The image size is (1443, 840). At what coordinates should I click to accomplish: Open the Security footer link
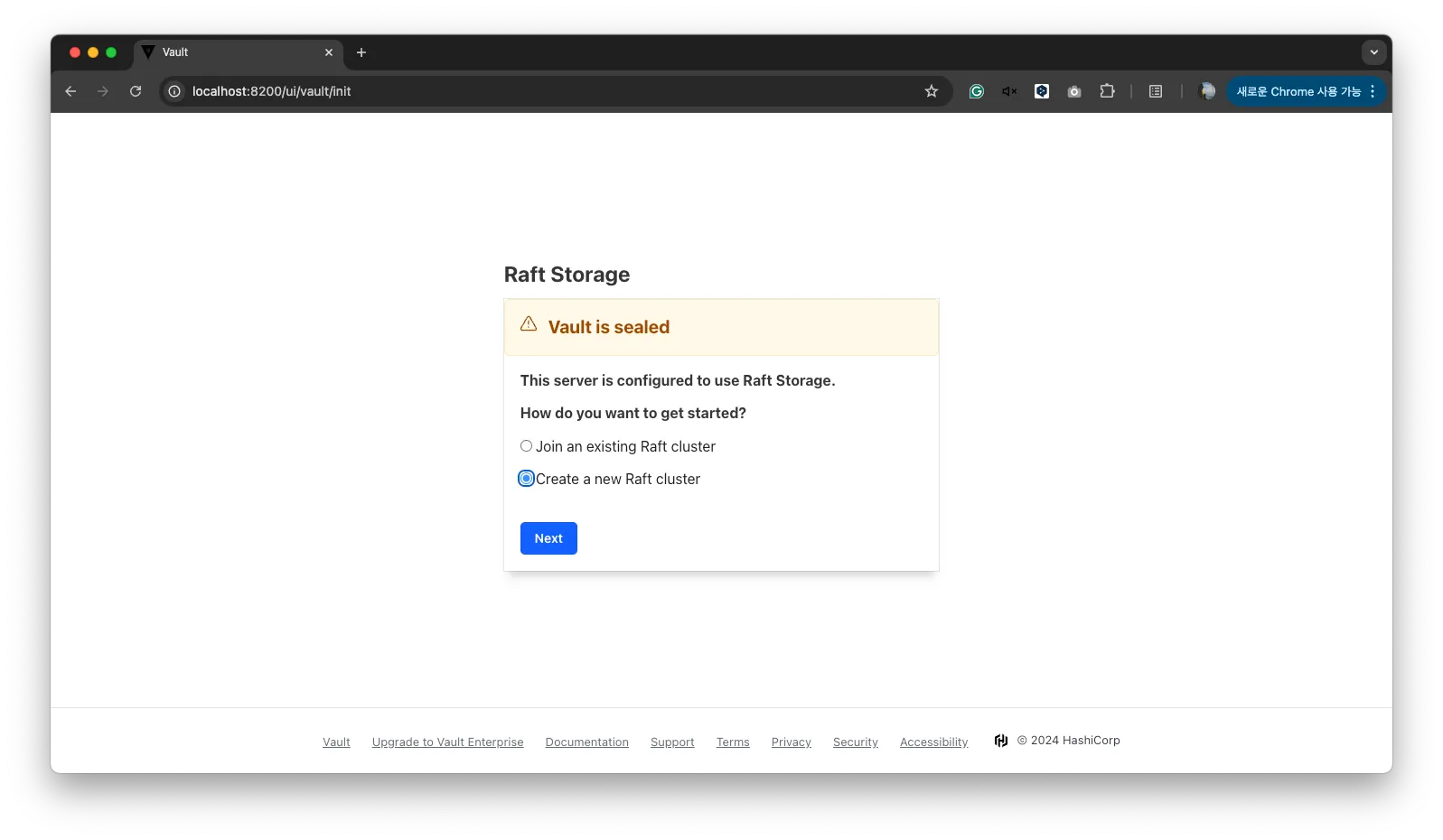(x=856, y=742)
